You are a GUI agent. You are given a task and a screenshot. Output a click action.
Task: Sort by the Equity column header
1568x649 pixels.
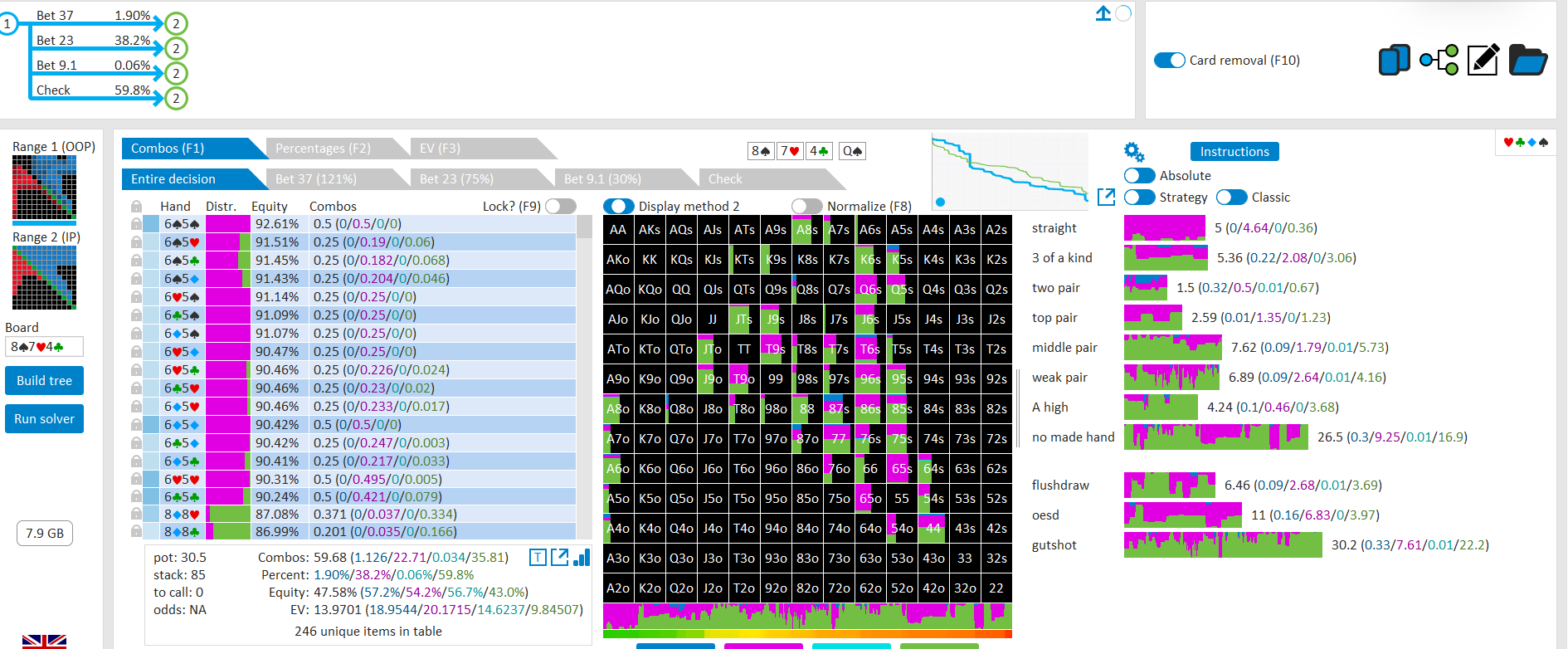[270, 206]
